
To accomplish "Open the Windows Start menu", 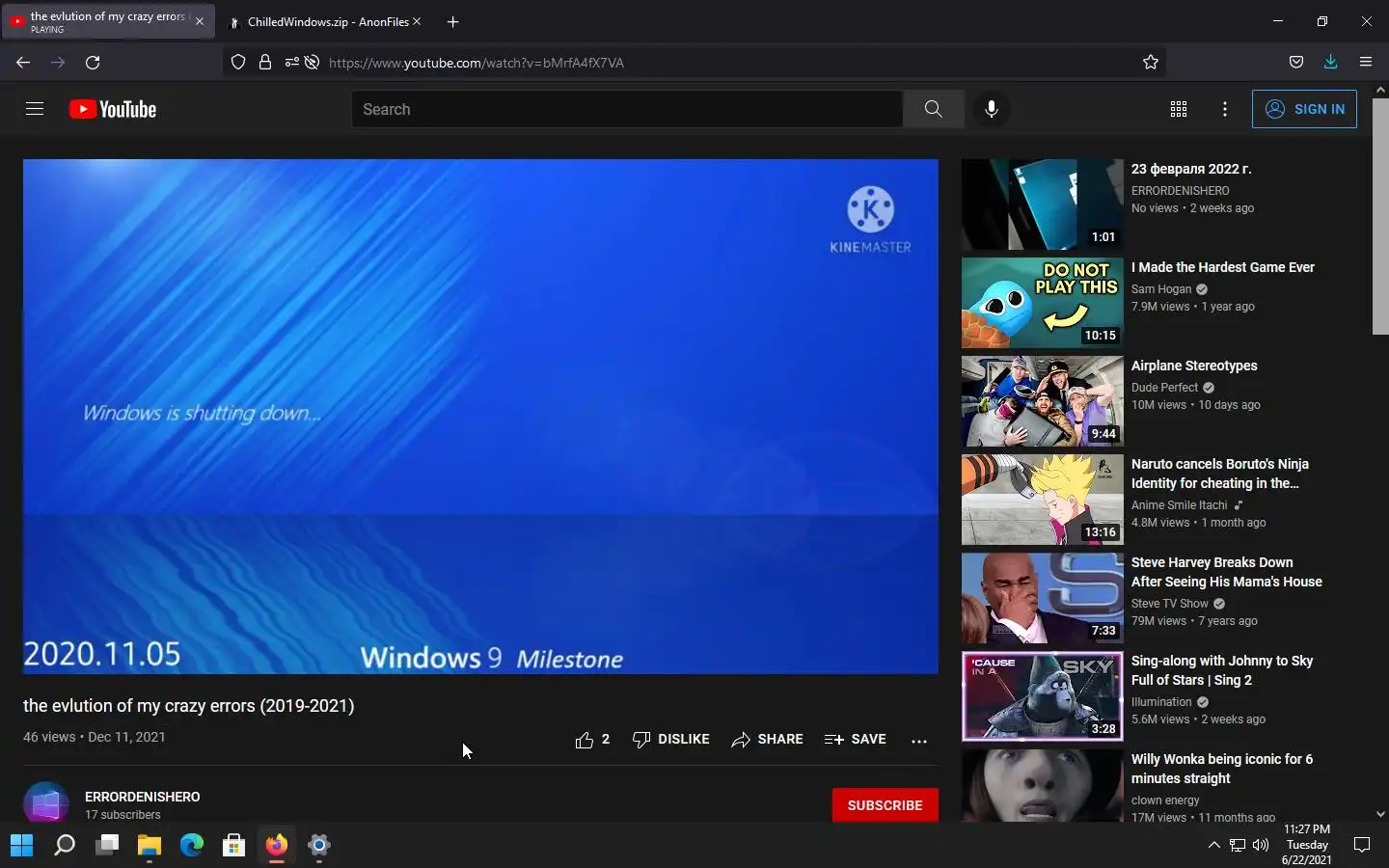I will (x=21, y=846).
